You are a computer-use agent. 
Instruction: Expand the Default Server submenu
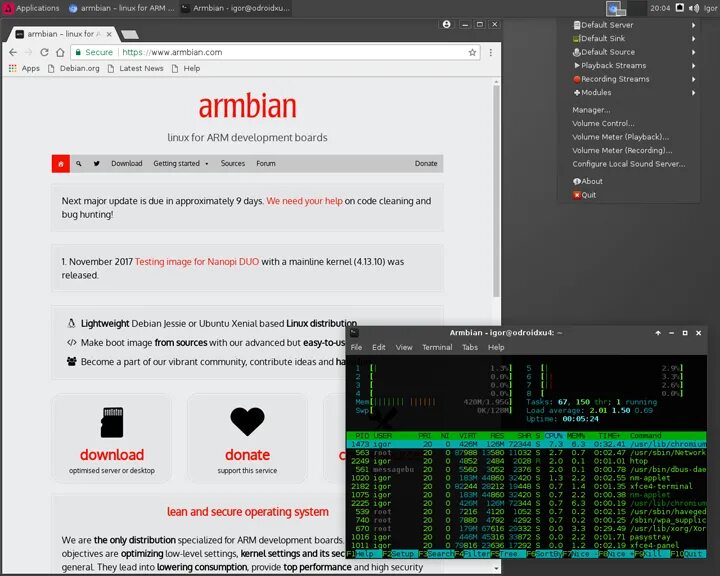pos(629,25)
